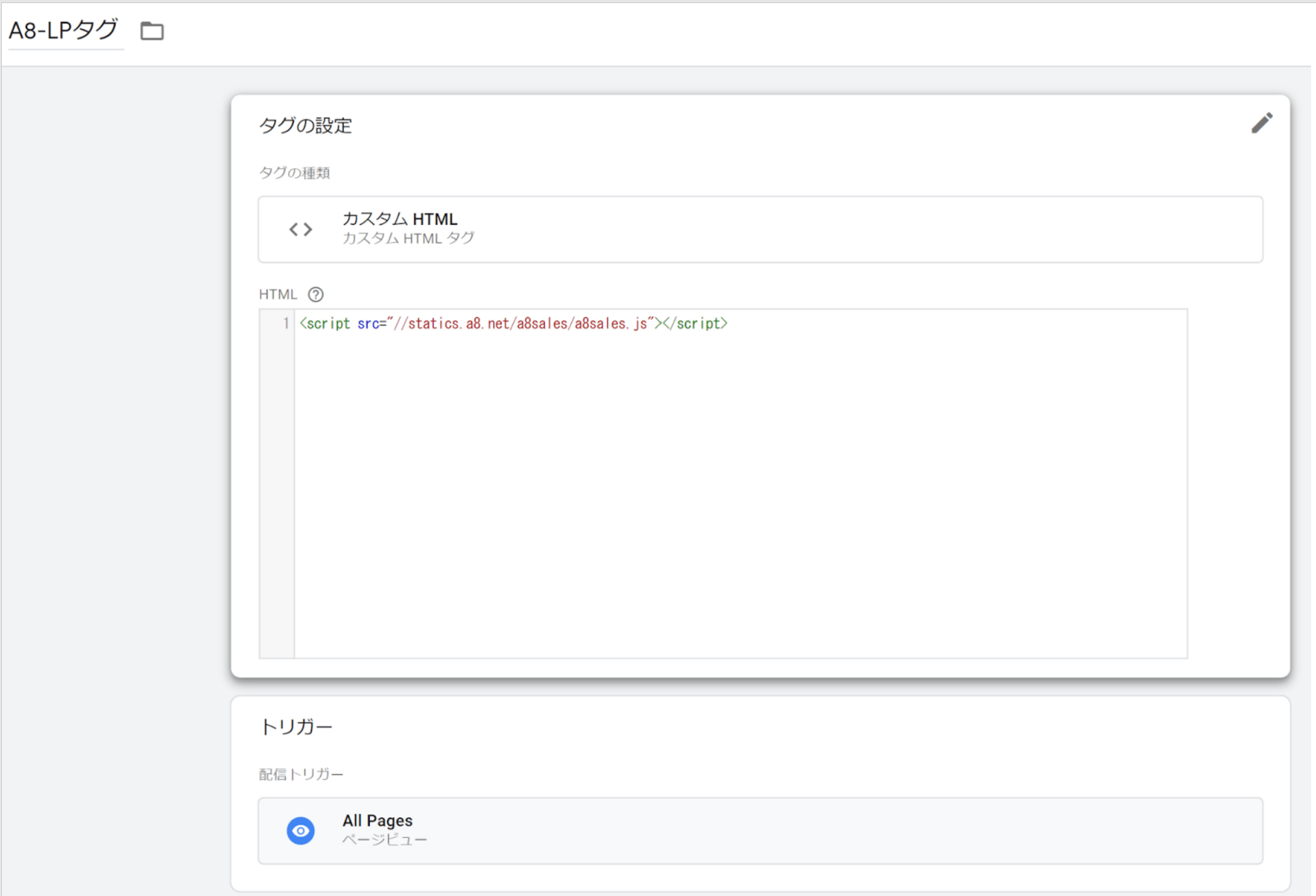Click the folder icon beside the tag name
This screenshot has height=896, width=1316.
pos(152,31)
